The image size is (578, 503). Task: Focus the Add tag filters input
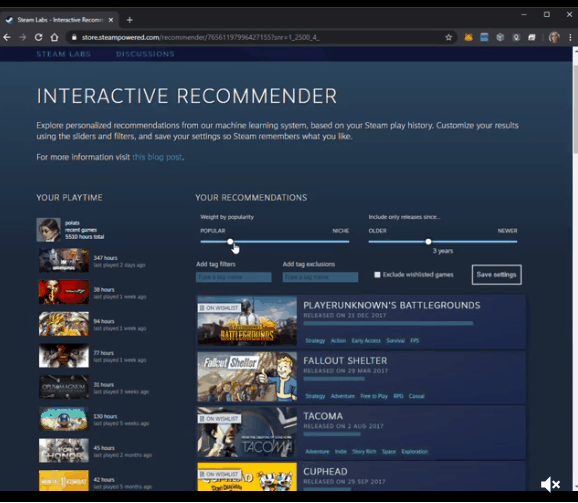[x=234, y=277]
